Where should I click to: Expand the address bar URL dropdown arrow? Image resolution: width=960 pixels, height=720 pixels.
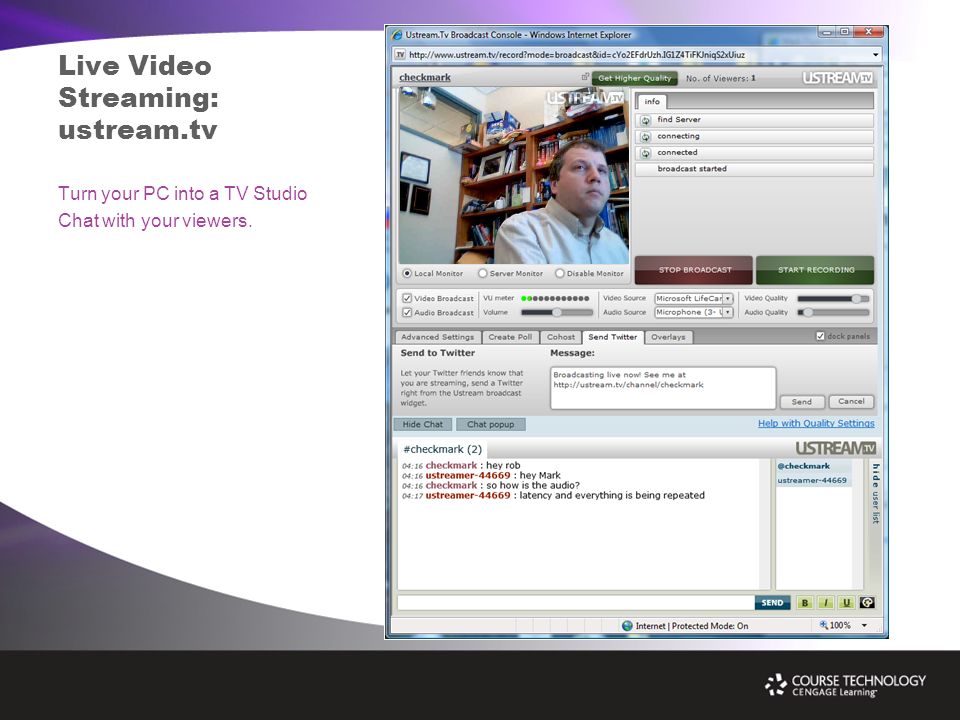click(876, 54)
